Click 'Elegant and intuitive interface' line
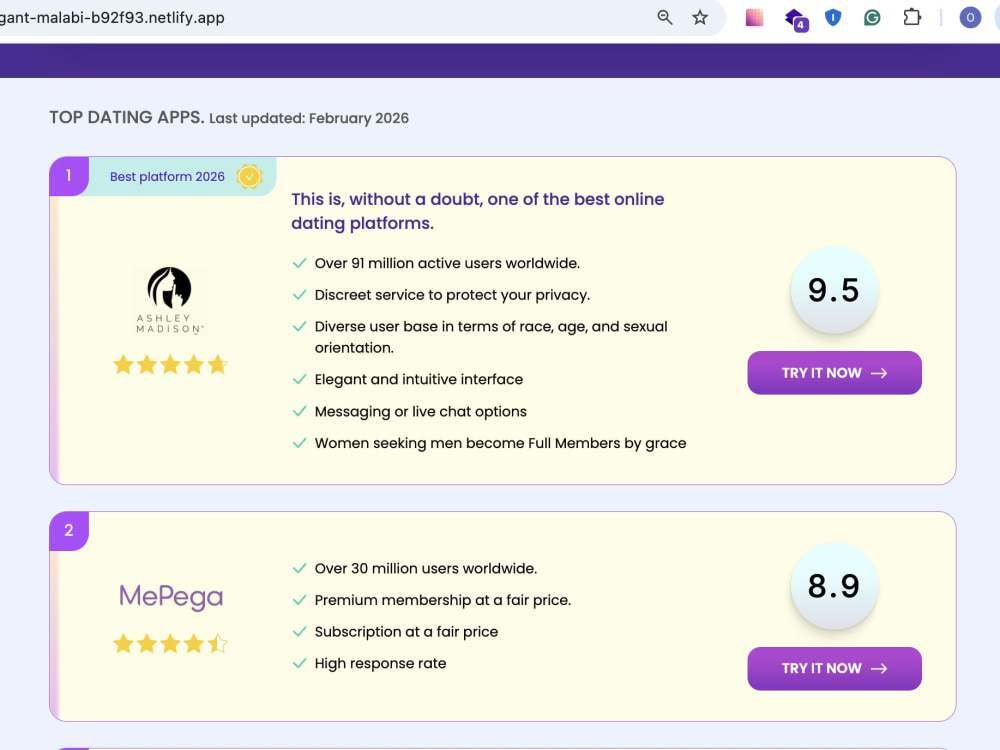 418,379
